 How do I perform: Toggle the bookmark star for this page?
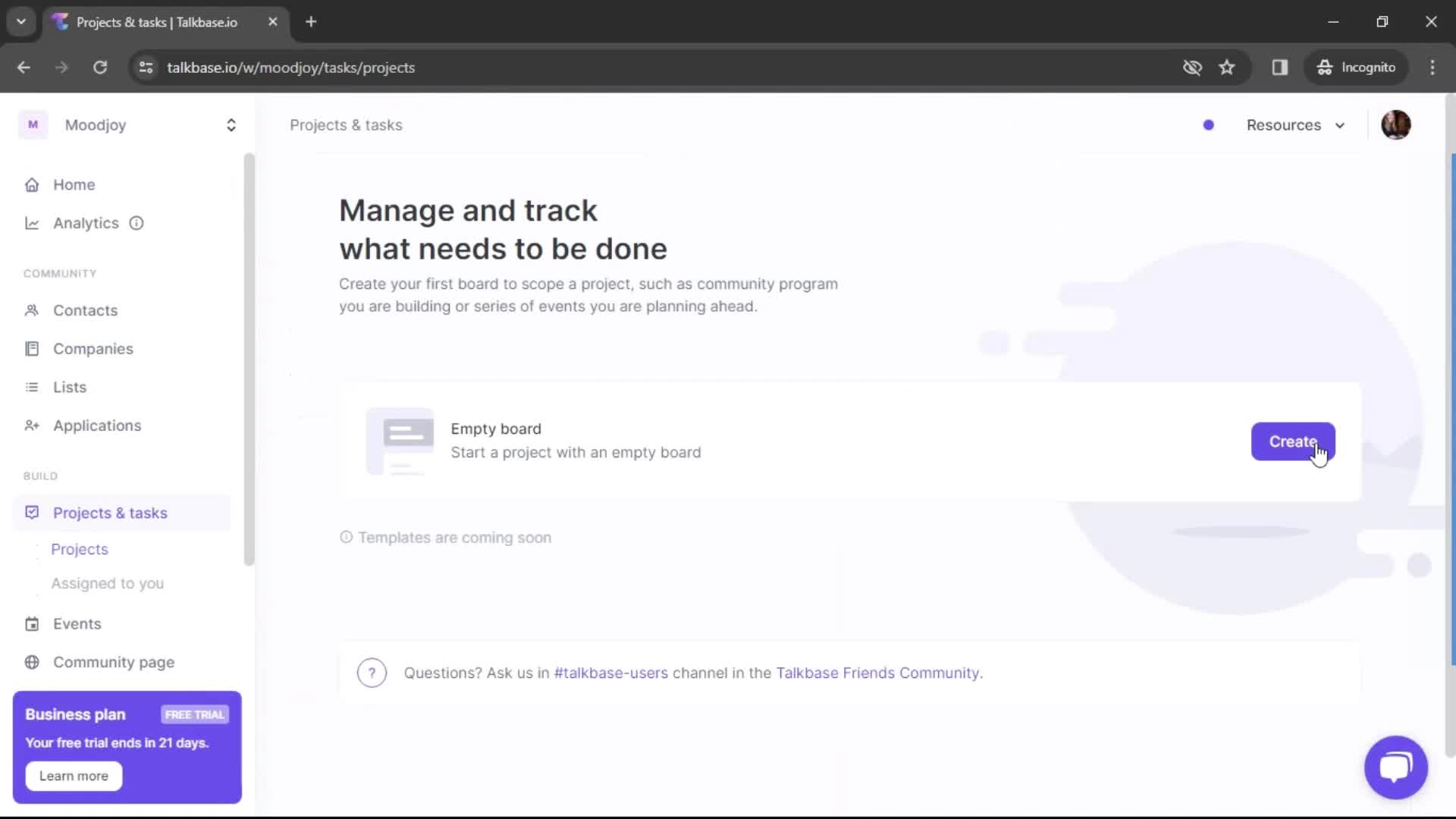(x=1227, y=67)
